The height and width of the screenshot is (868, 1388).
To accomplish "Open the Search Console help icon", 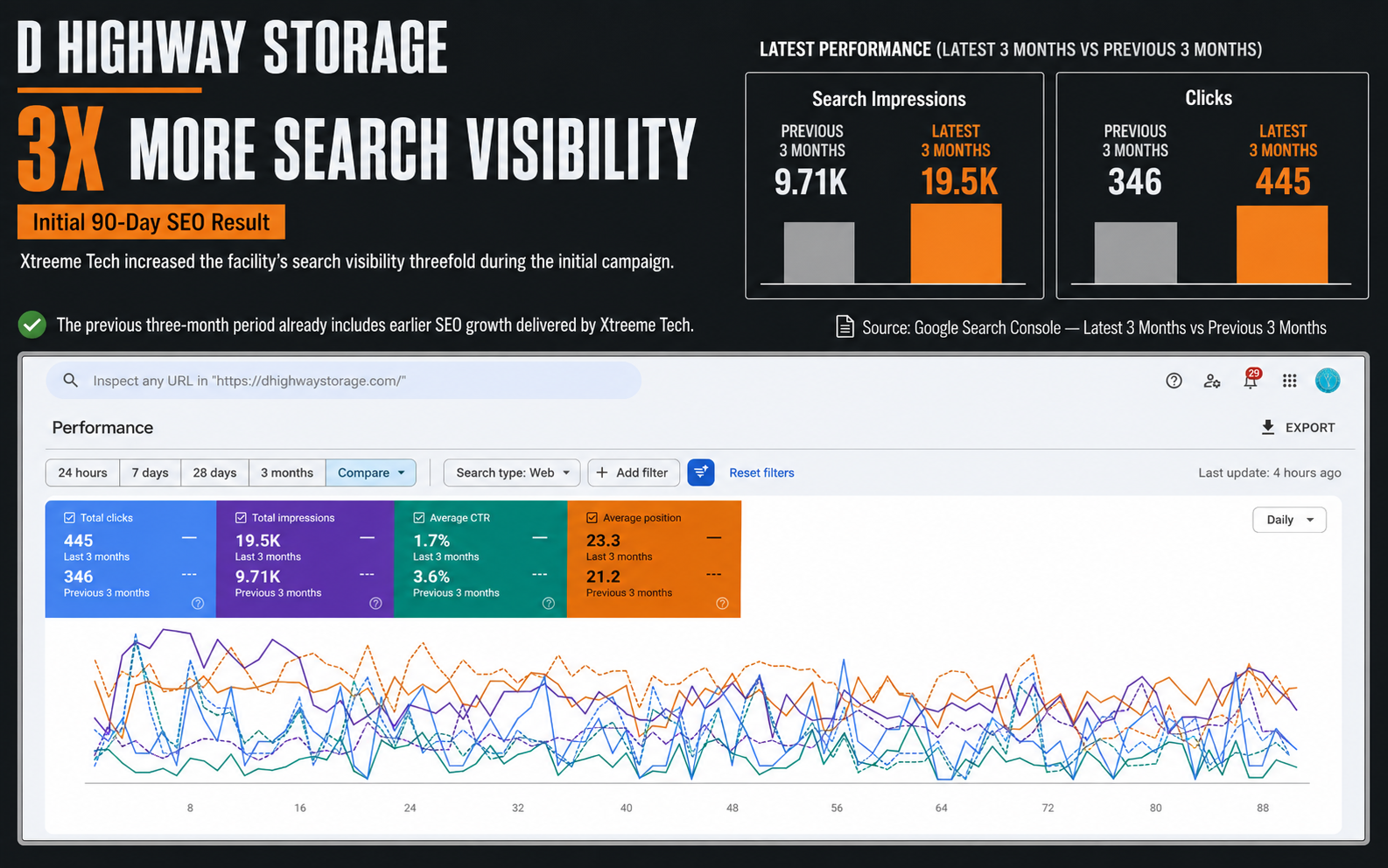I will pos(1174,381).
